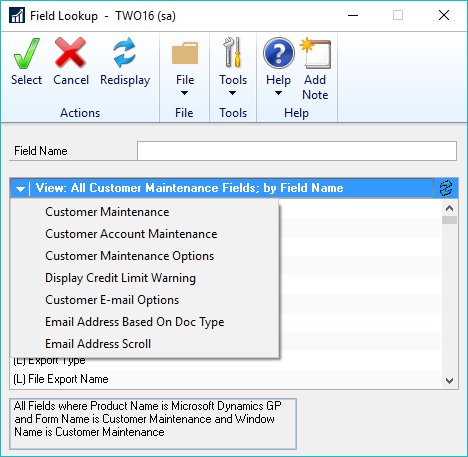Click the Tools wrench and screwdriver icon
The height and width of the screenshot is (457, 468).
pos(233,52)
